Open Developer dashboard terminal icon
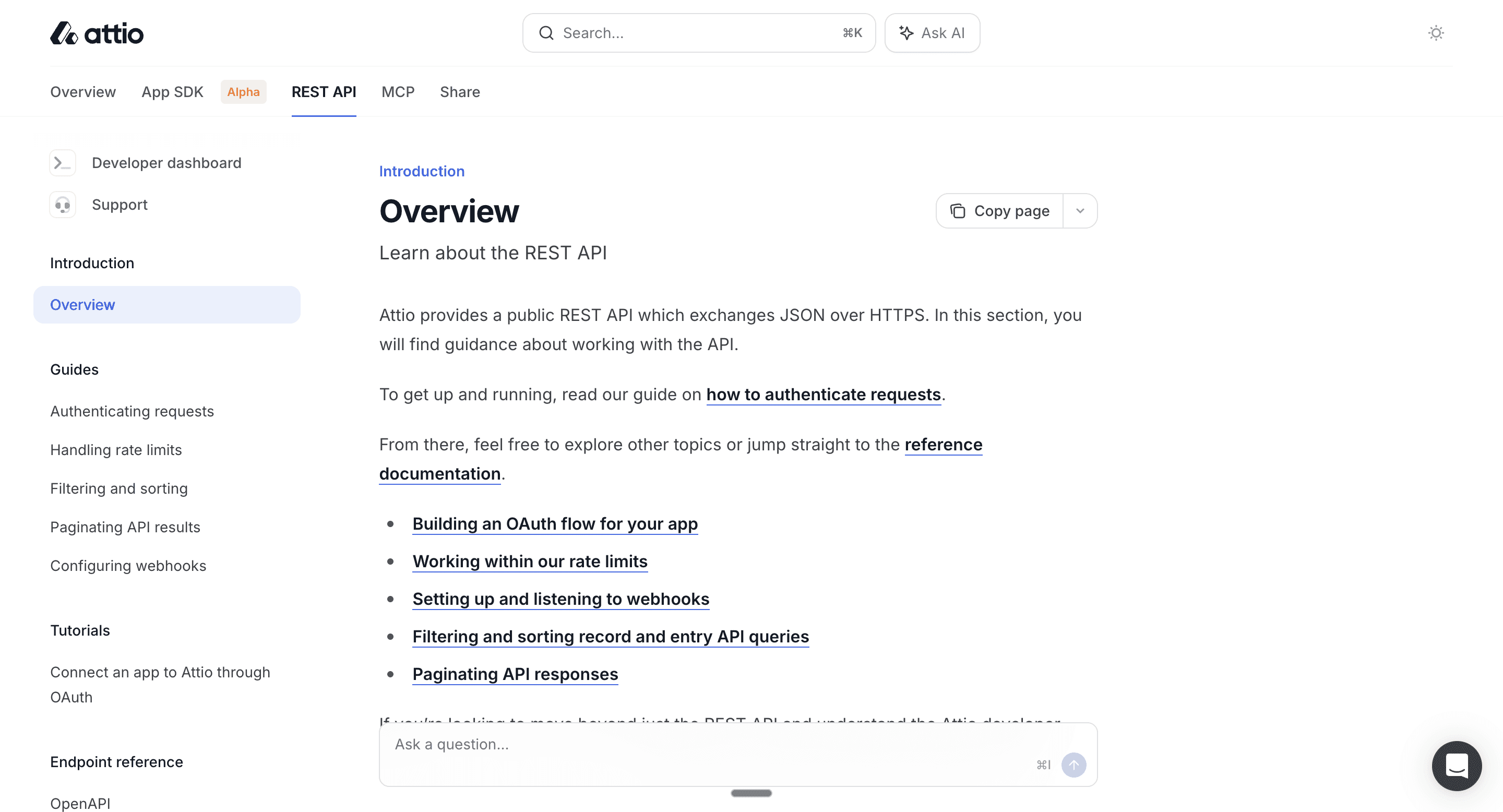The height and width of the screenshot is (812, 1503). (63, 163)
